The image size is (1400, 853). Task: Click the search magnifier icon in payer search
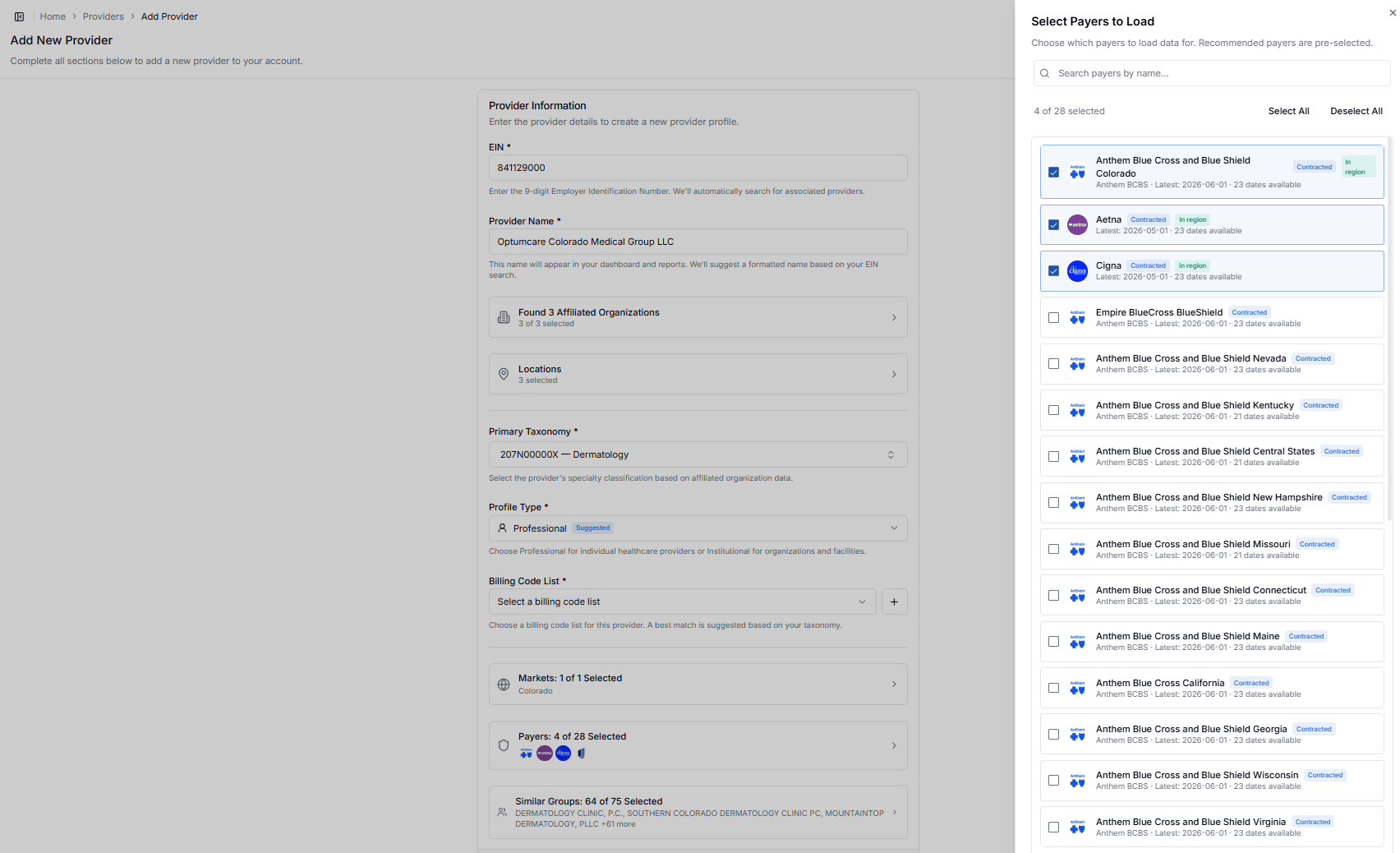coord(1045,73)
